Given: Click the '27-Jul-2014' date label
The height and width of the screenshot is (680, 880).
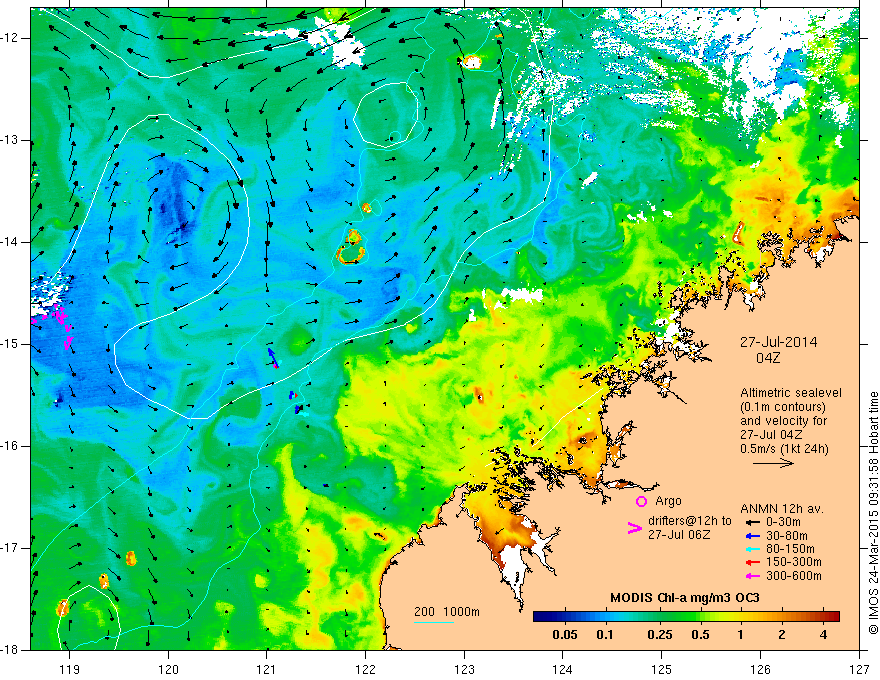Looking at the screenshot, I should pyautogui.click(x=778, y=342).
